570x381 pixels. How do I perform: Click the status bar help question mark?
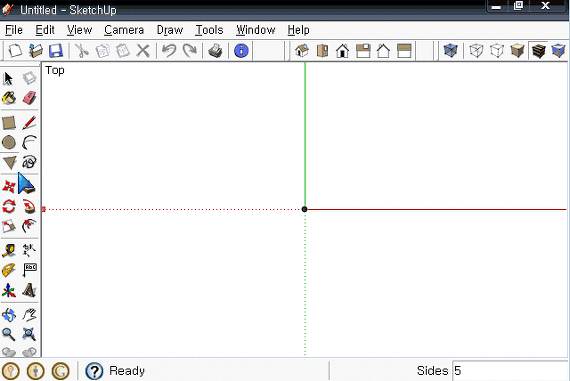tap(94, 371)
